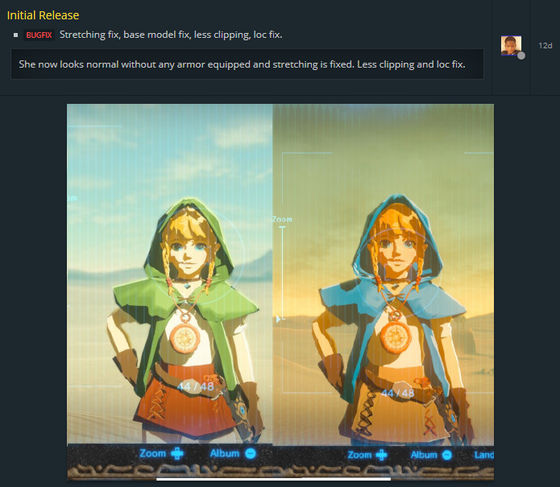
Task: Click the right Zoom label
Action: click(359, 455)
